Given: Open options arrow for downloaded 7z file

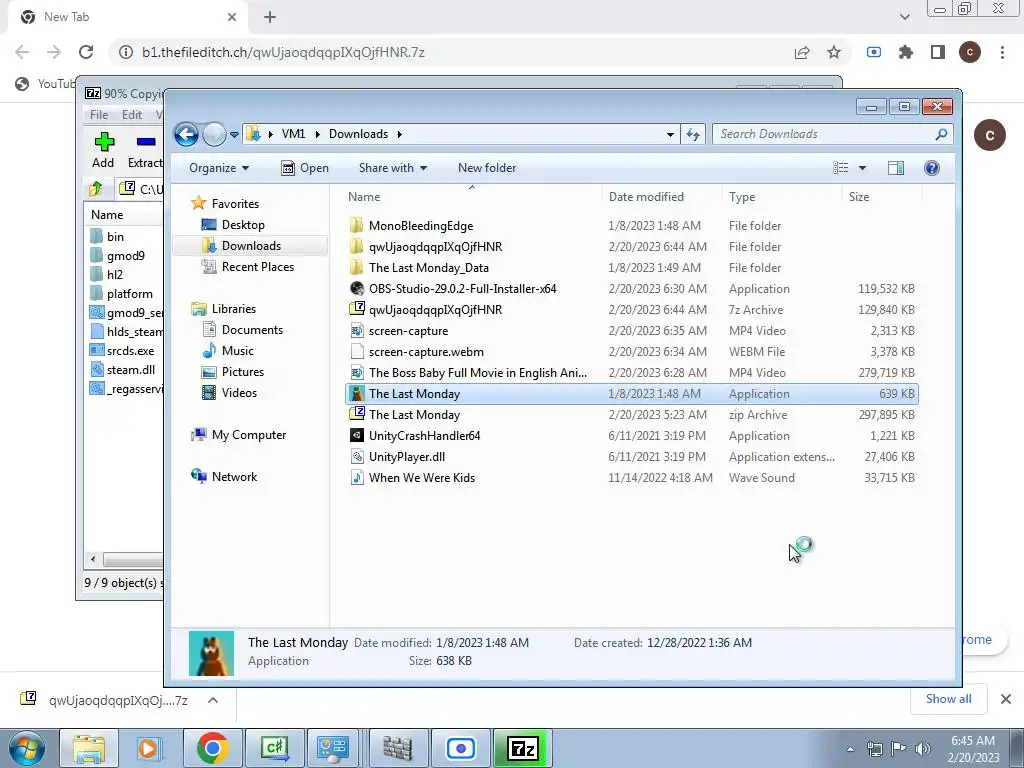Looking at the screenshot, I should tap(213, 700).
